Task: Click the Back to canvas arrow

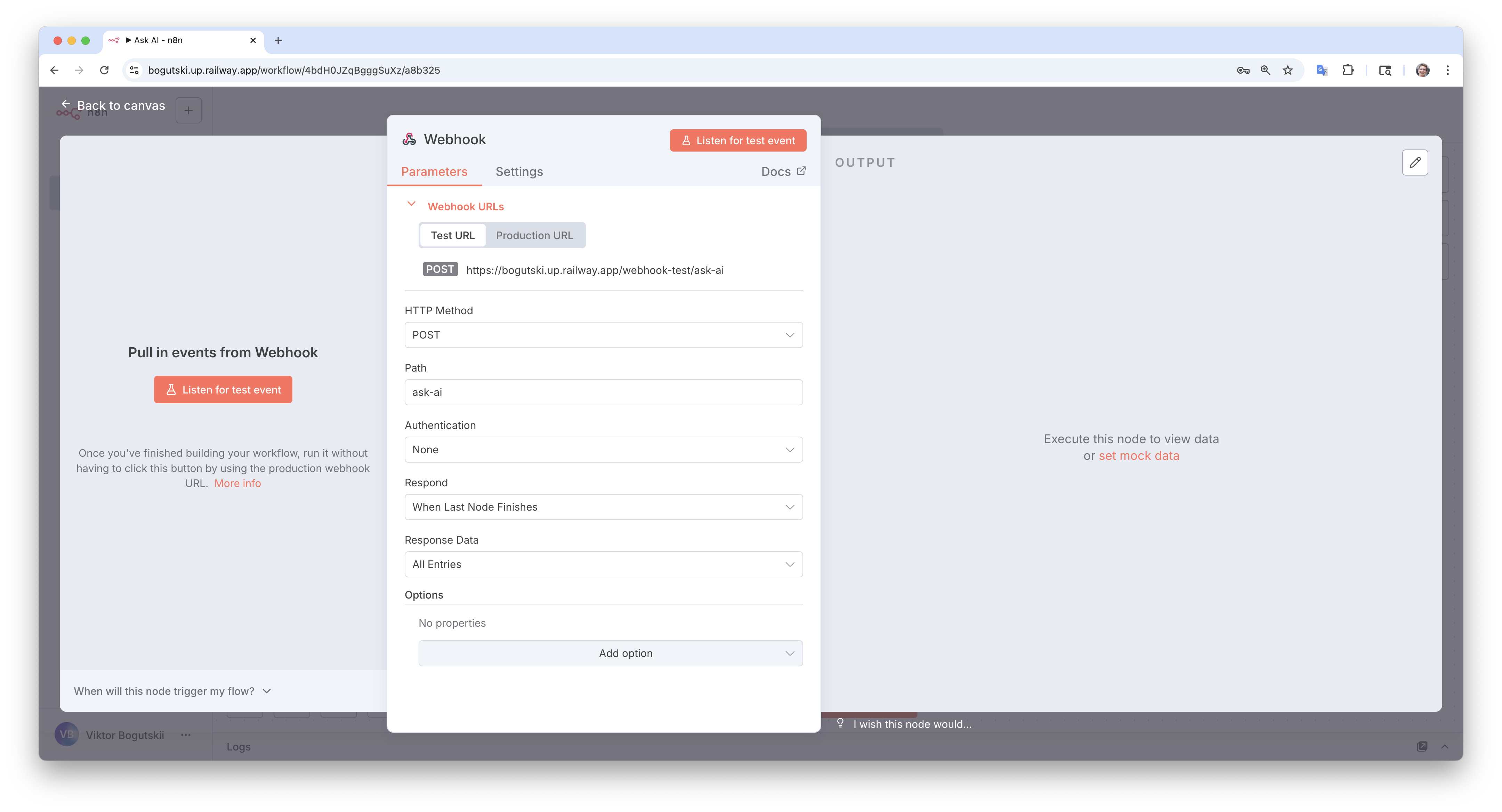Action: (66, 104)
